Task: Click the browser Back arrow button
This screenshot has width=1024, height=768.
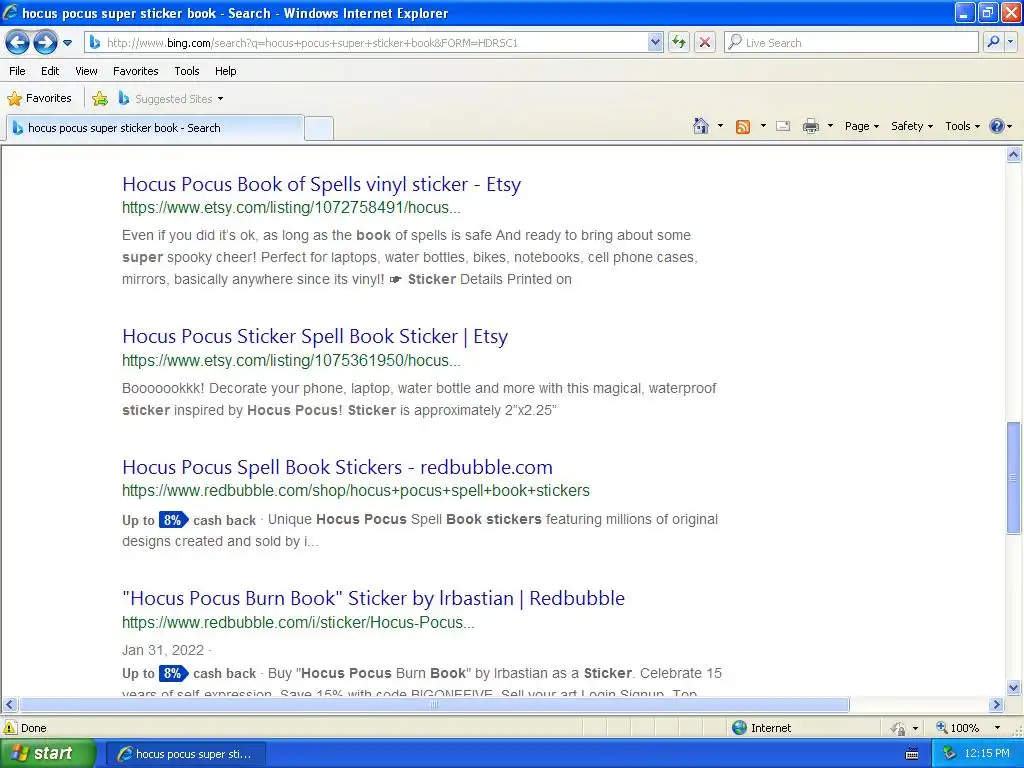Action: pyautogui.click(x=18, y=43)
